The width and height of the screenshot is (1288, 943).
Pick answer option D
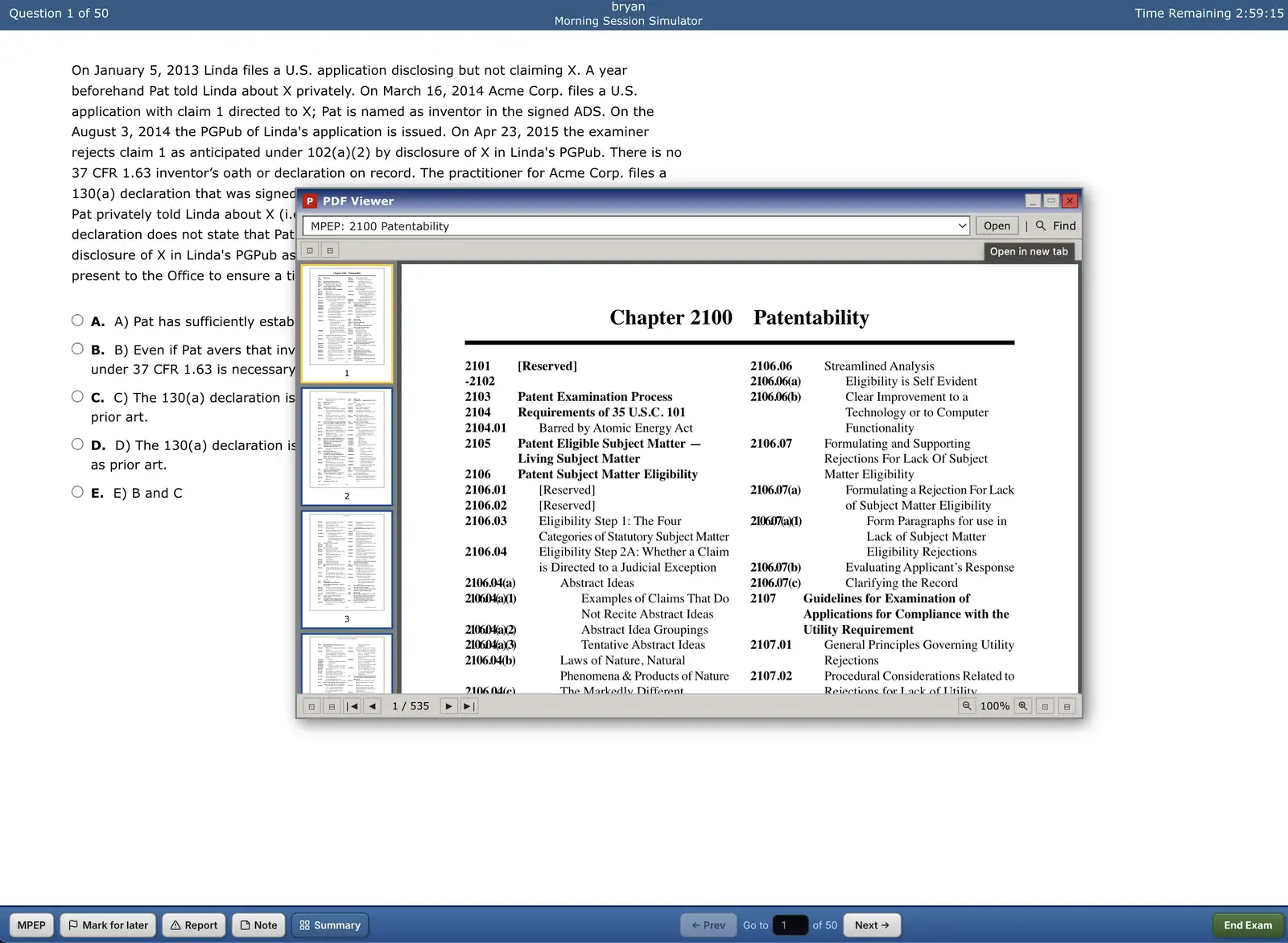pyautogui.click(x=77, y=444)
